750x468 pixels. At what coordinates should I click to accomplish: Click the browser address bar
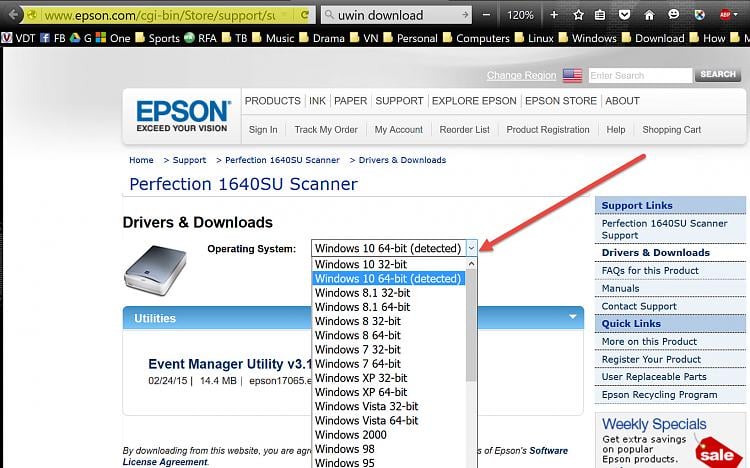click(160, 15)
